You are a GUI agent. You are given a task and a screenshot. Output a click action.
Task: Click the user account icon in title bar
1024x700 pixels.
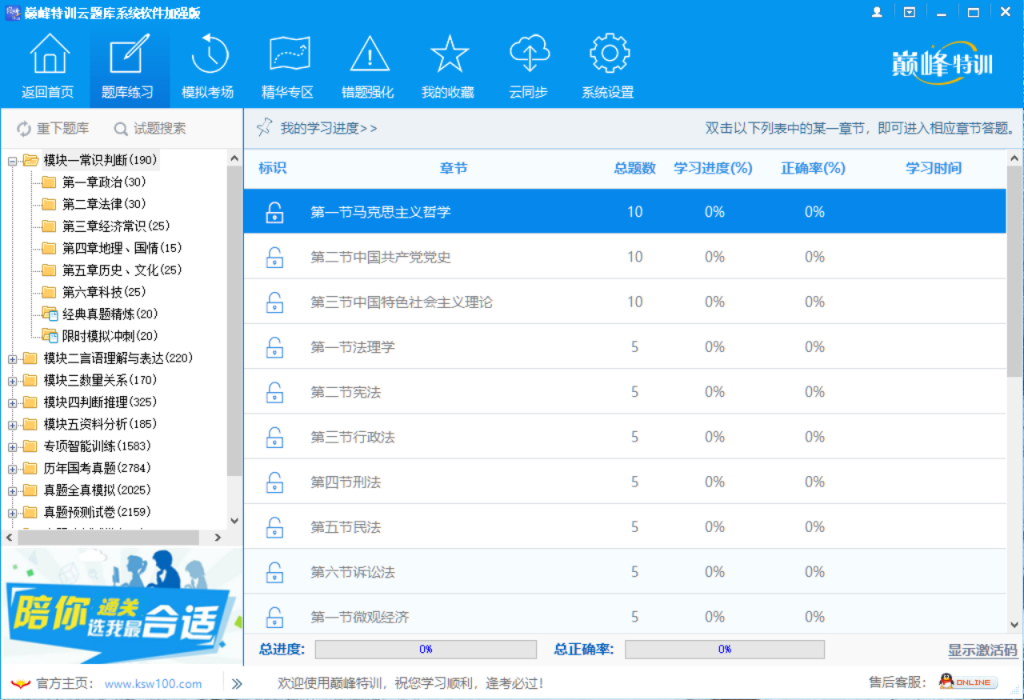(876, 12)
